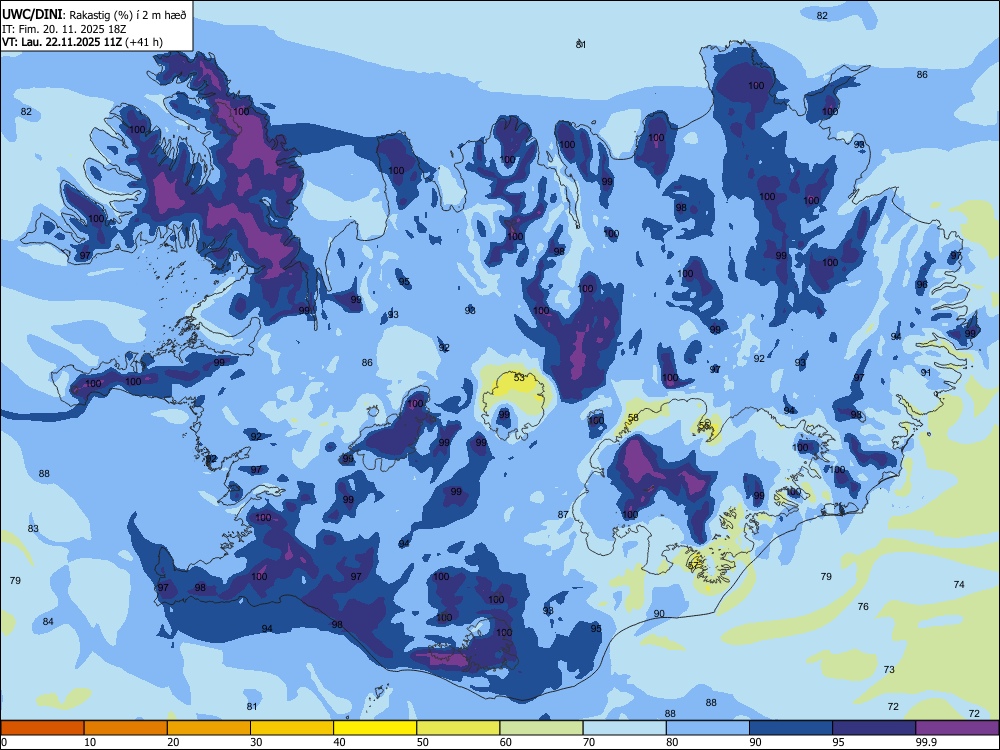Click the medium blue 80–90 legend swatch
Screen dimensions: 1000x750
(708, 728)
